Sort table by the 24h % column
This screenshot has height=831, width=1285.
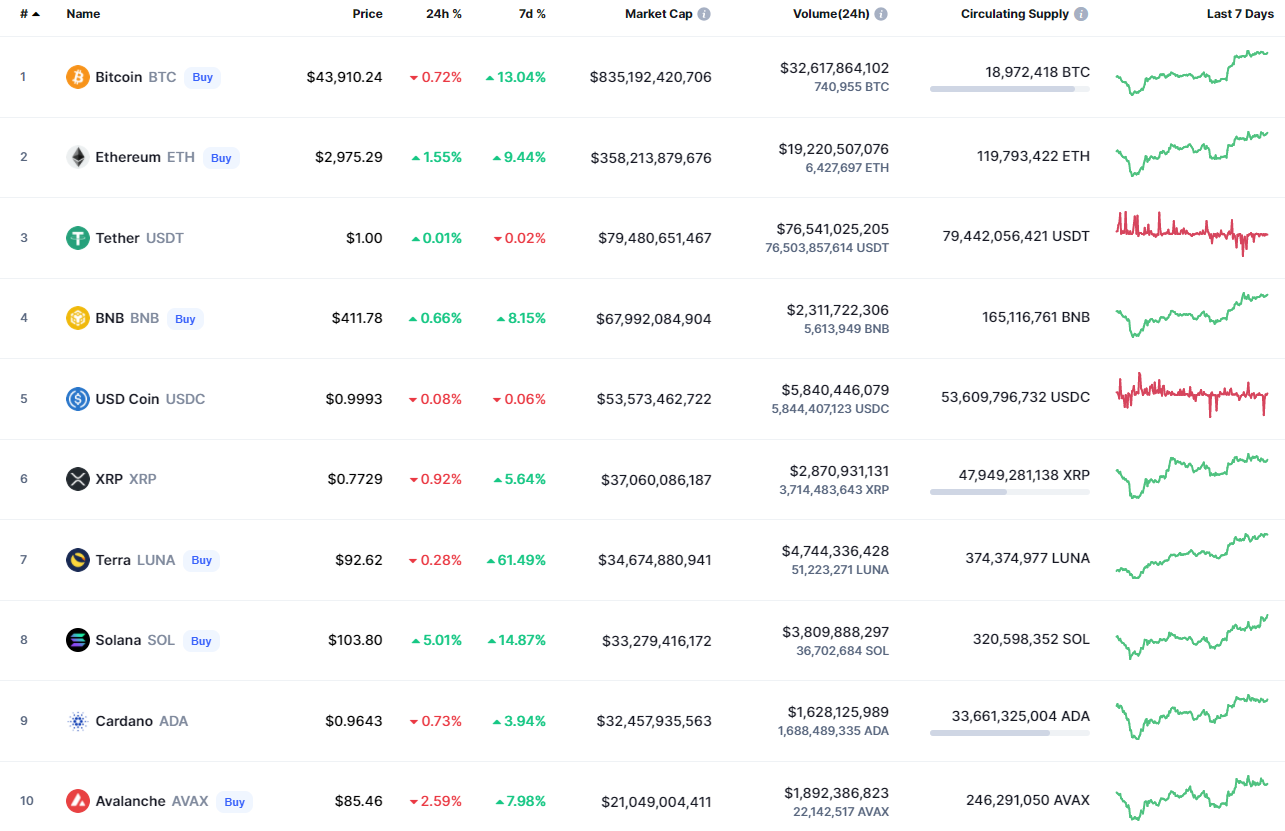click(444, 14)
